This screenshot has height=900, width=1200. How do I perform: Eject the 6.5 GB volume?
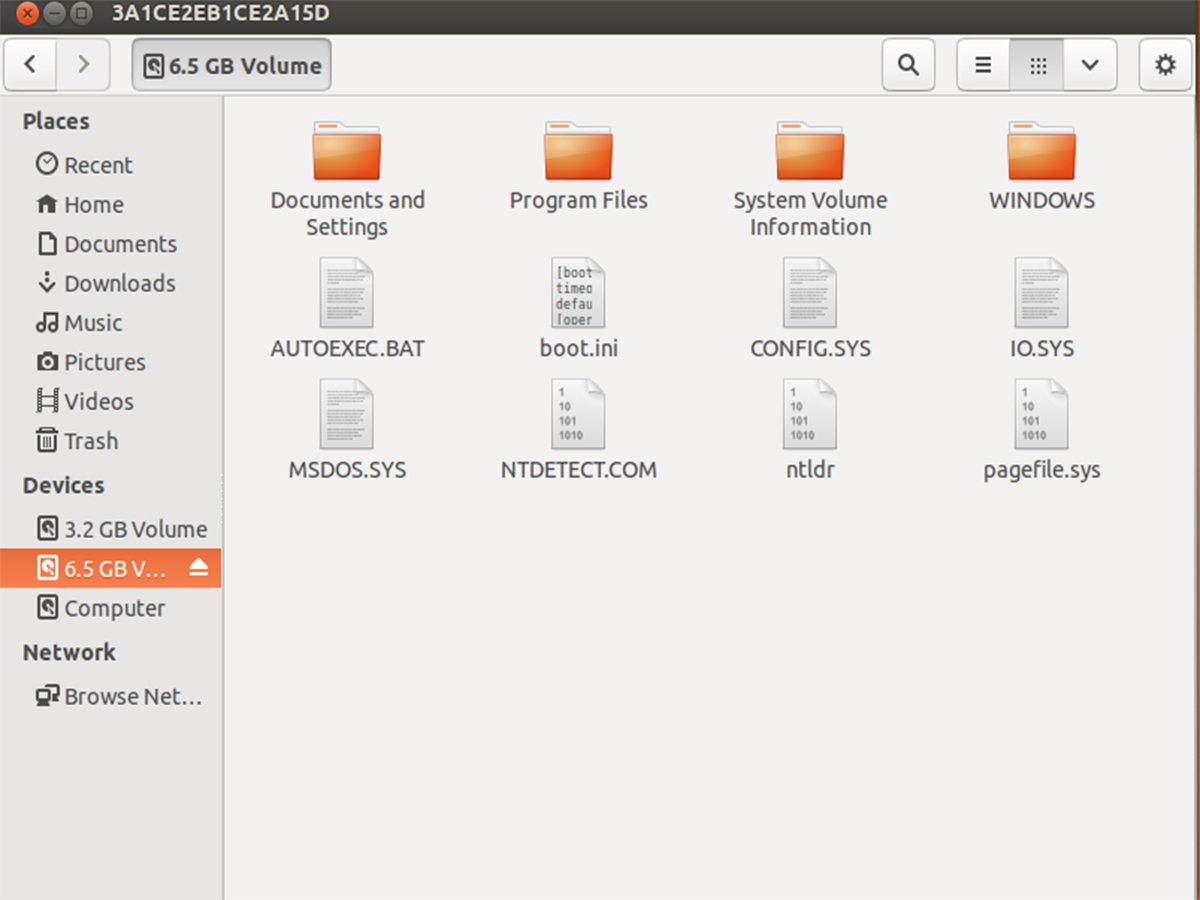point(198,568)
